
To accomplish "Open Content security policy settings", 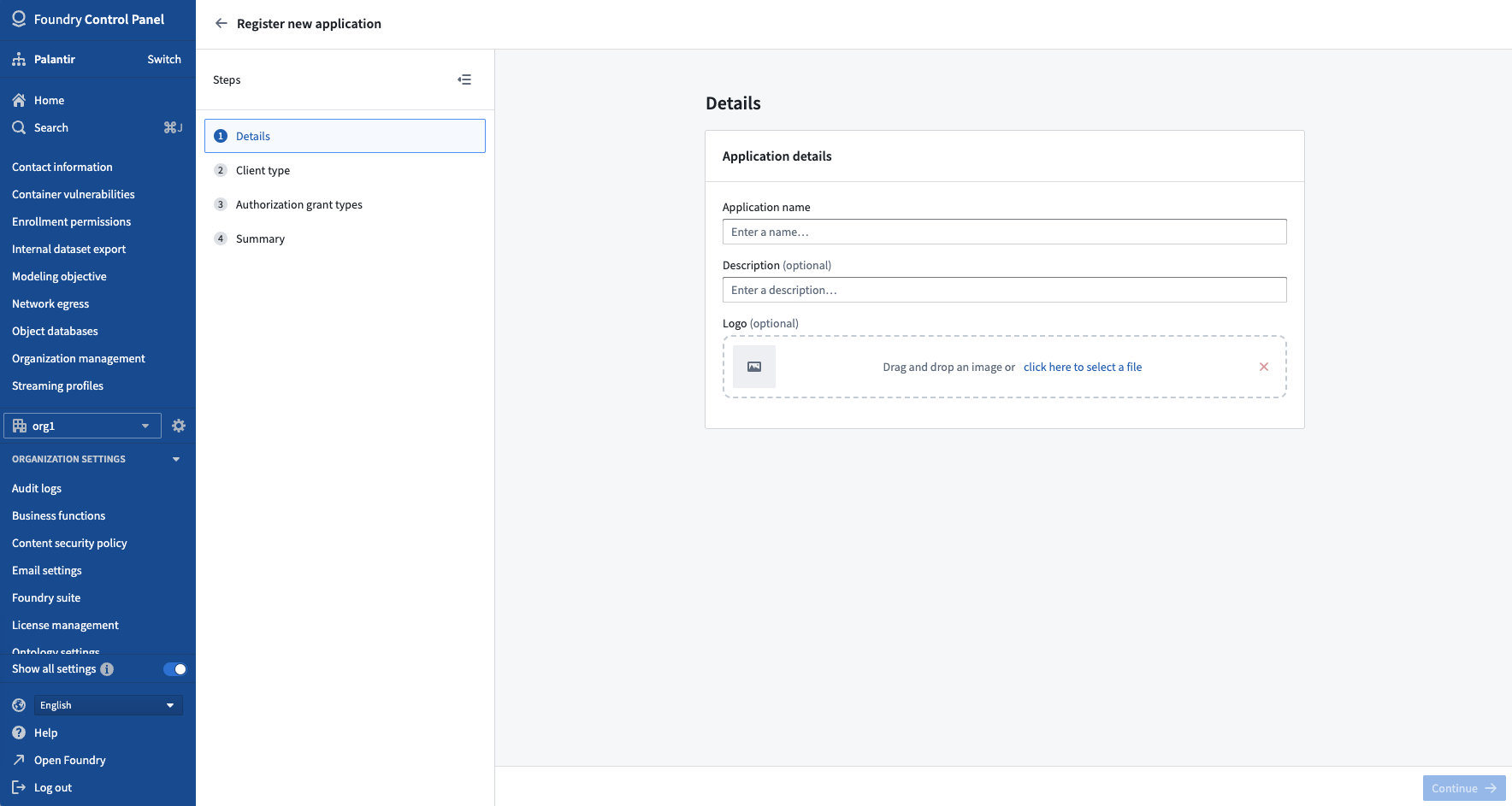I will [69, 543].
